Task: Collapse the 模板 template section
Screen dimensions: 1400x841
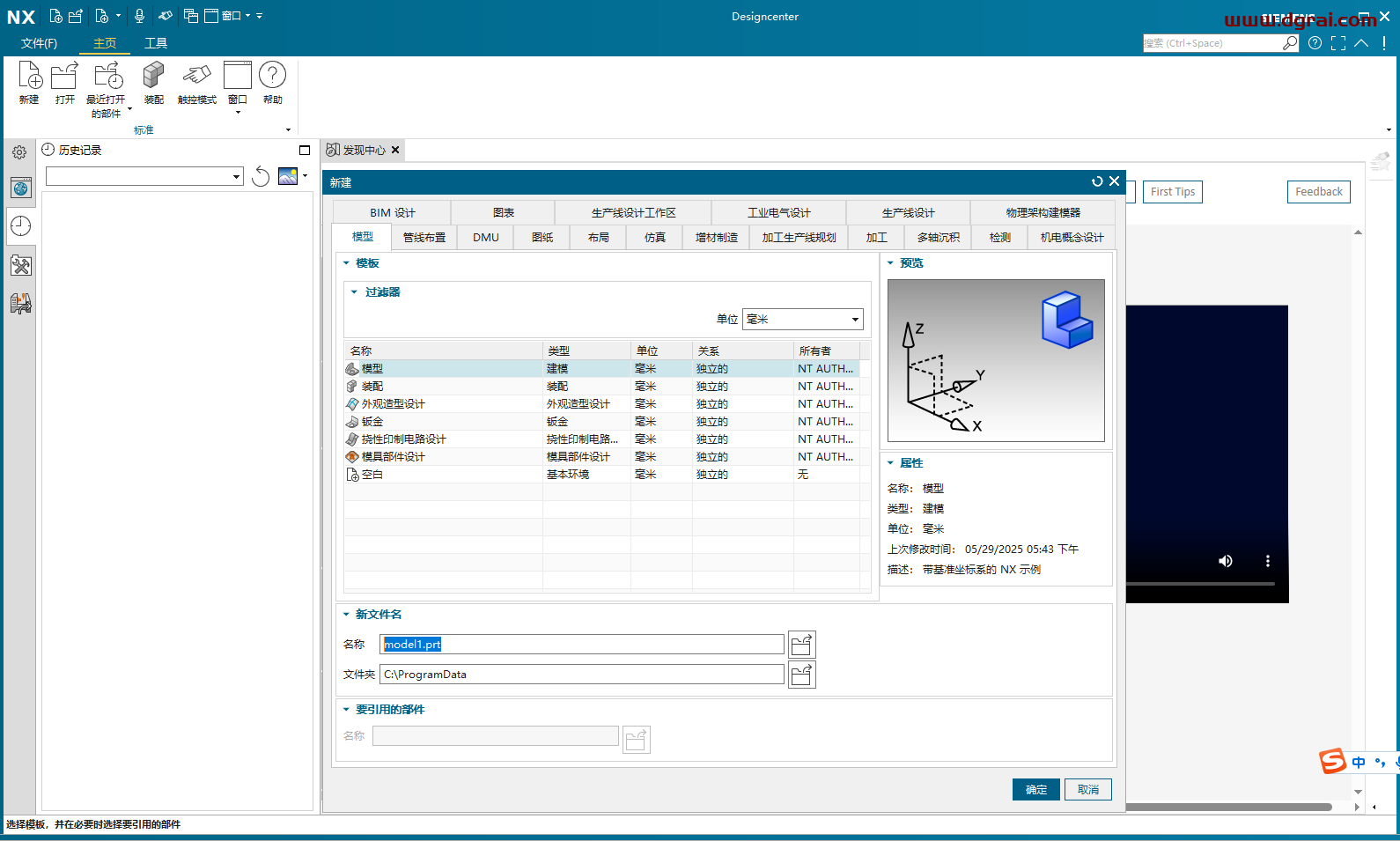Action: coord(347,263)
